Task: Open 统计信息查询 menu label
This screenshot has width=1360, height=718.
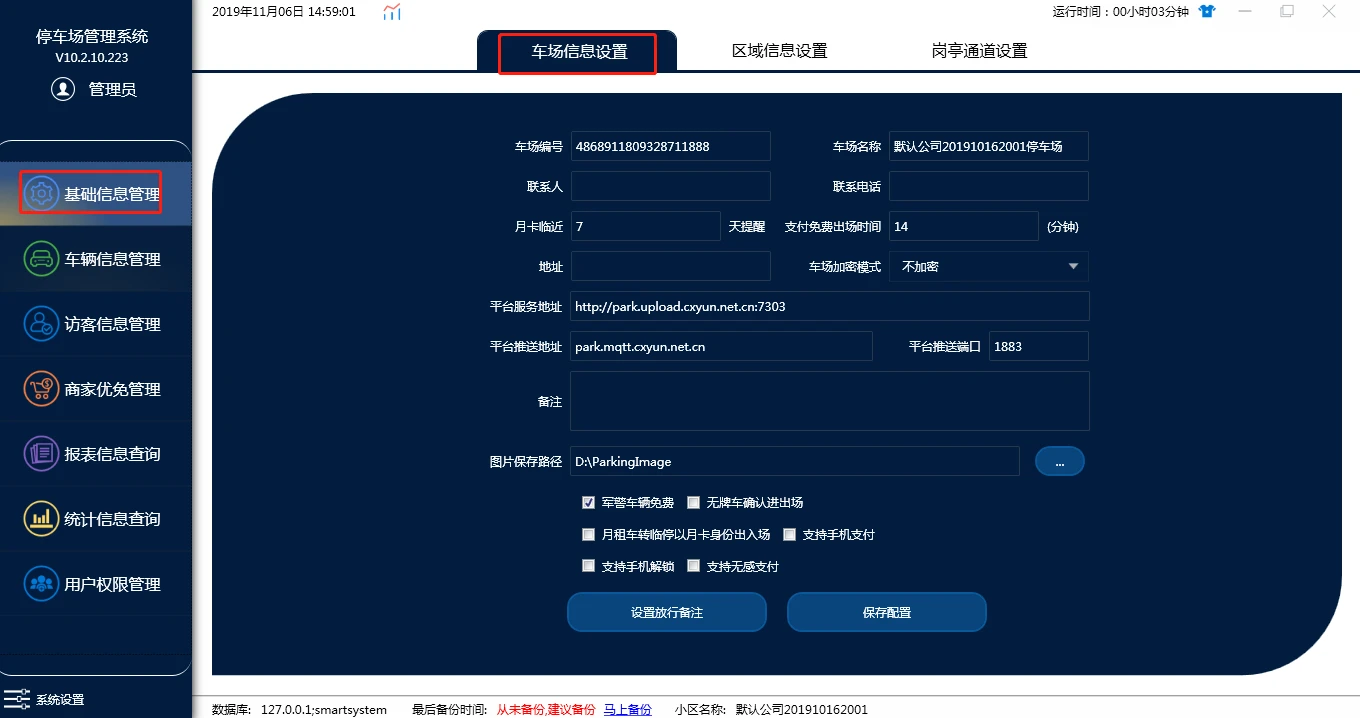Action: [x=112, y=519]
